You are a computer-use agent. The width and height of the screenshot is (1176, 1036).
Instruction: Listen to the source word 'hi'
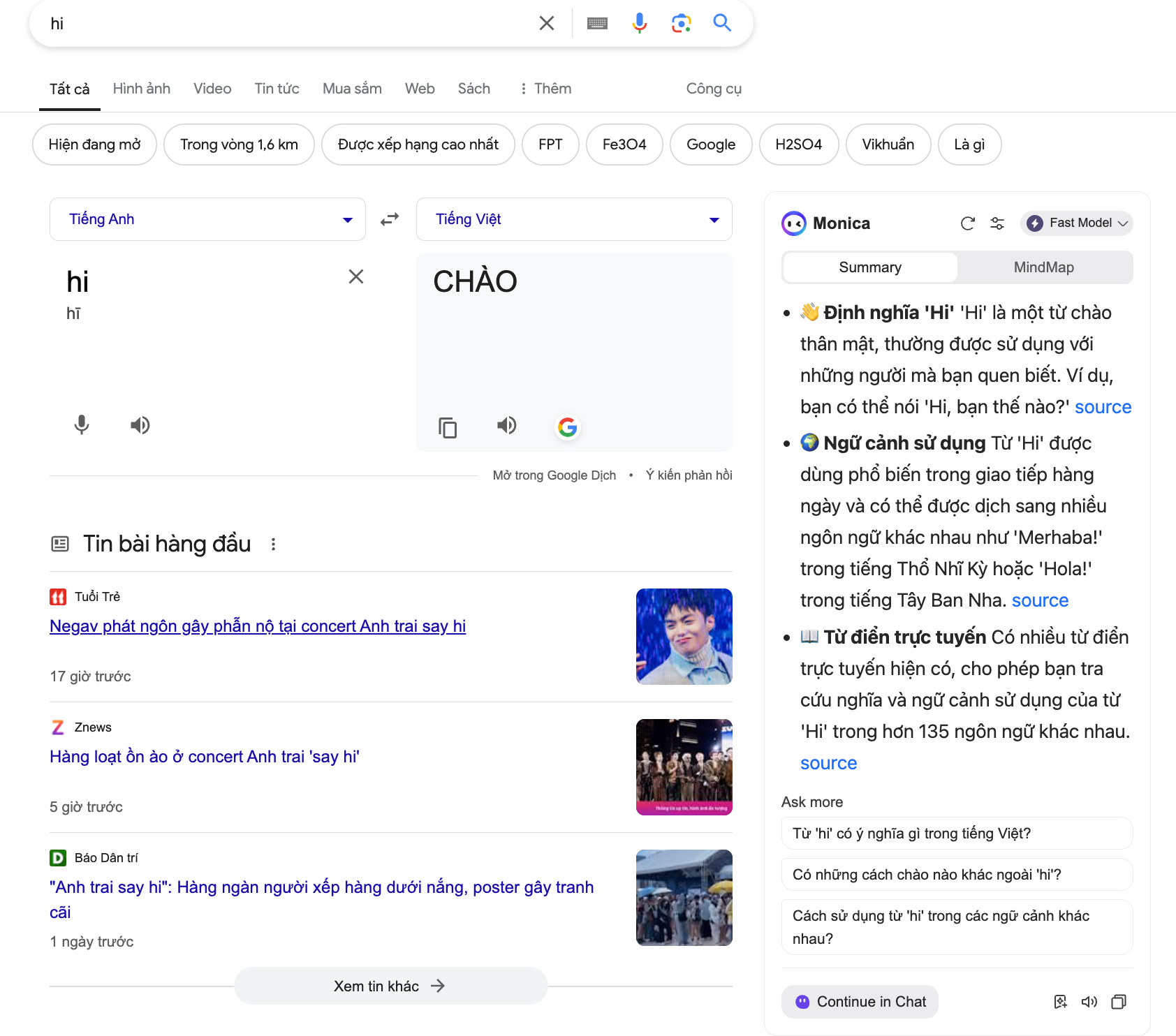click(x=140, y=424)
